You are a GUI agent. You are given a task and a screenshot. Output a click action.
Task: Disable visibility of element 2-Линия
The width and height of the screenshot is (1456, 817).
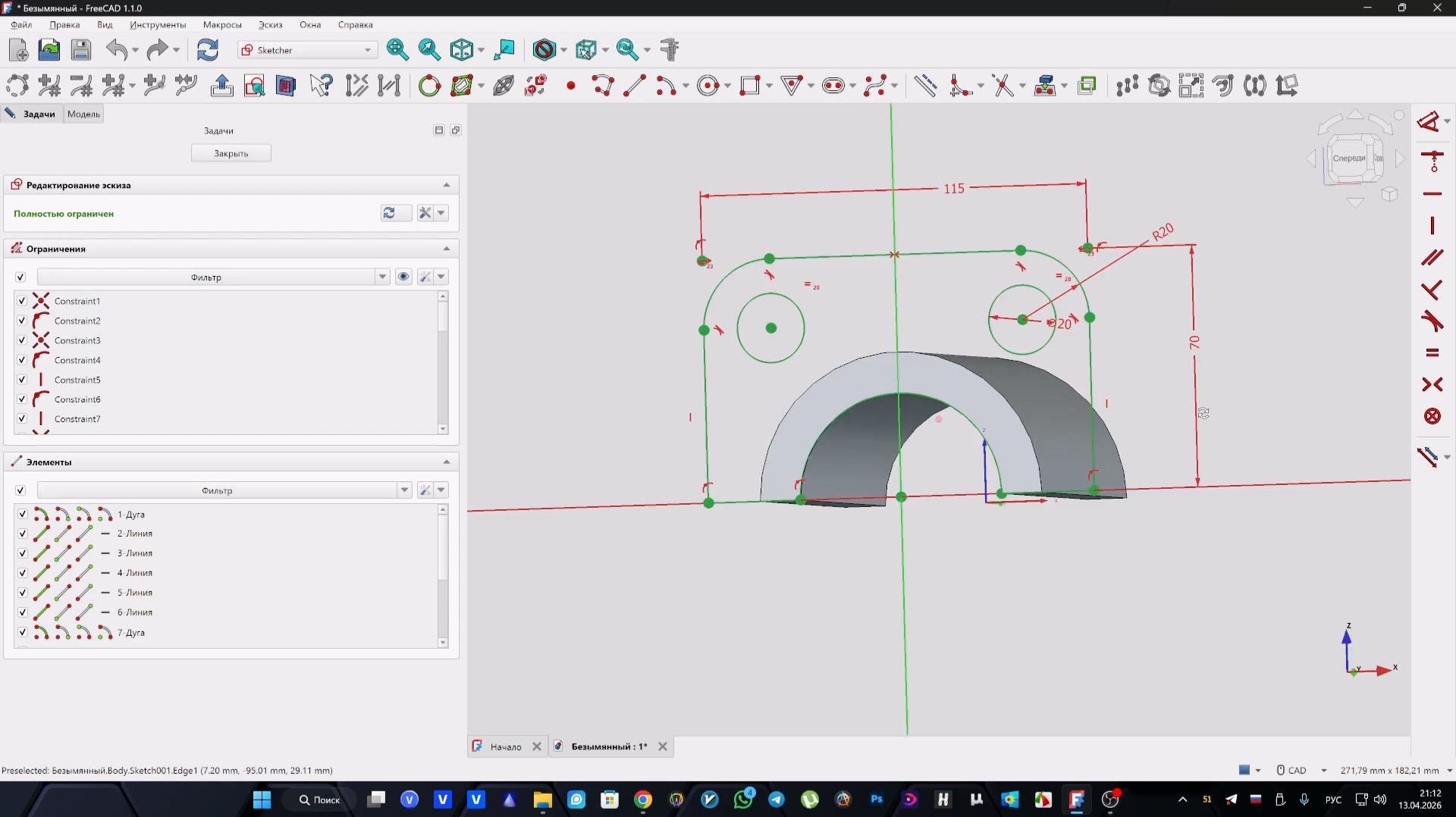(x=22, y=534)
